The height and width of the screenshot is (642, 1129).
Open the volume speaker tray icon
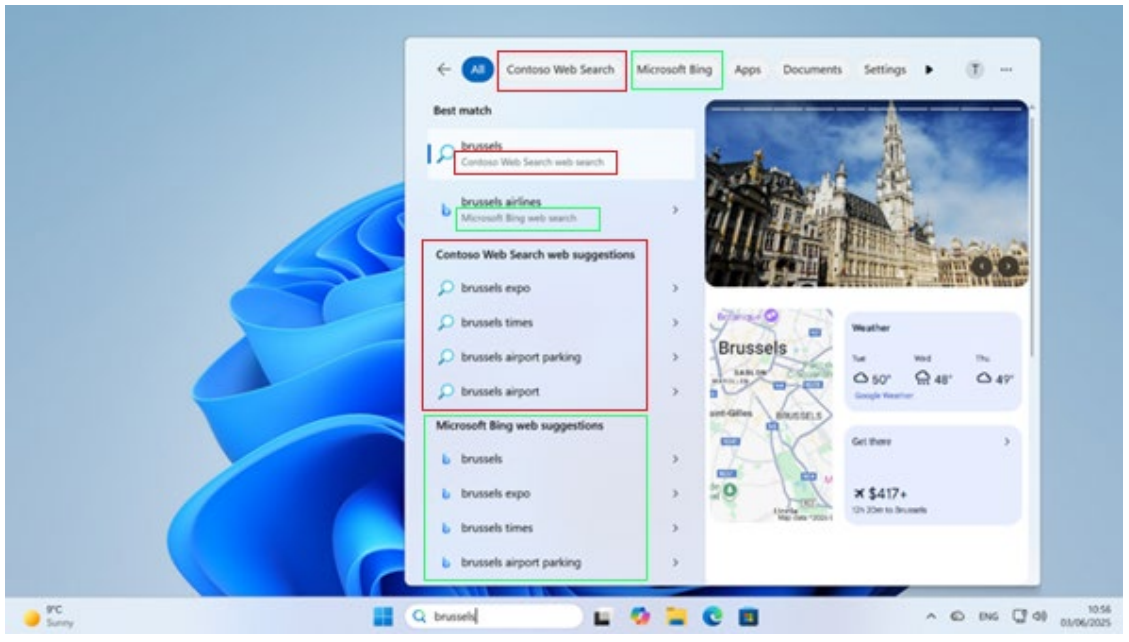tap(1040, 616)
